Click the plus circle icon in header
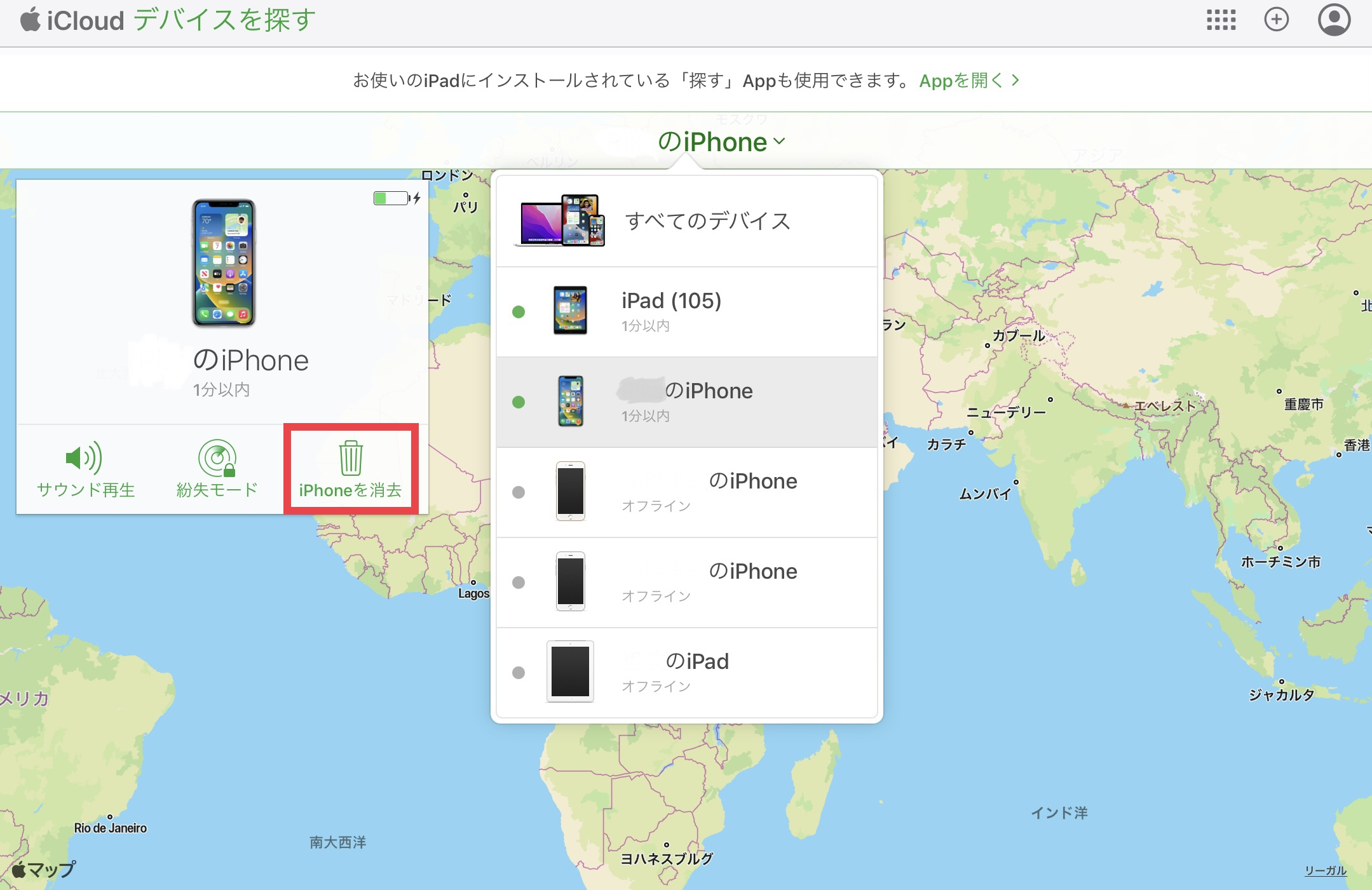The width and height of the screenshot is (1372, 890). 1276,20
